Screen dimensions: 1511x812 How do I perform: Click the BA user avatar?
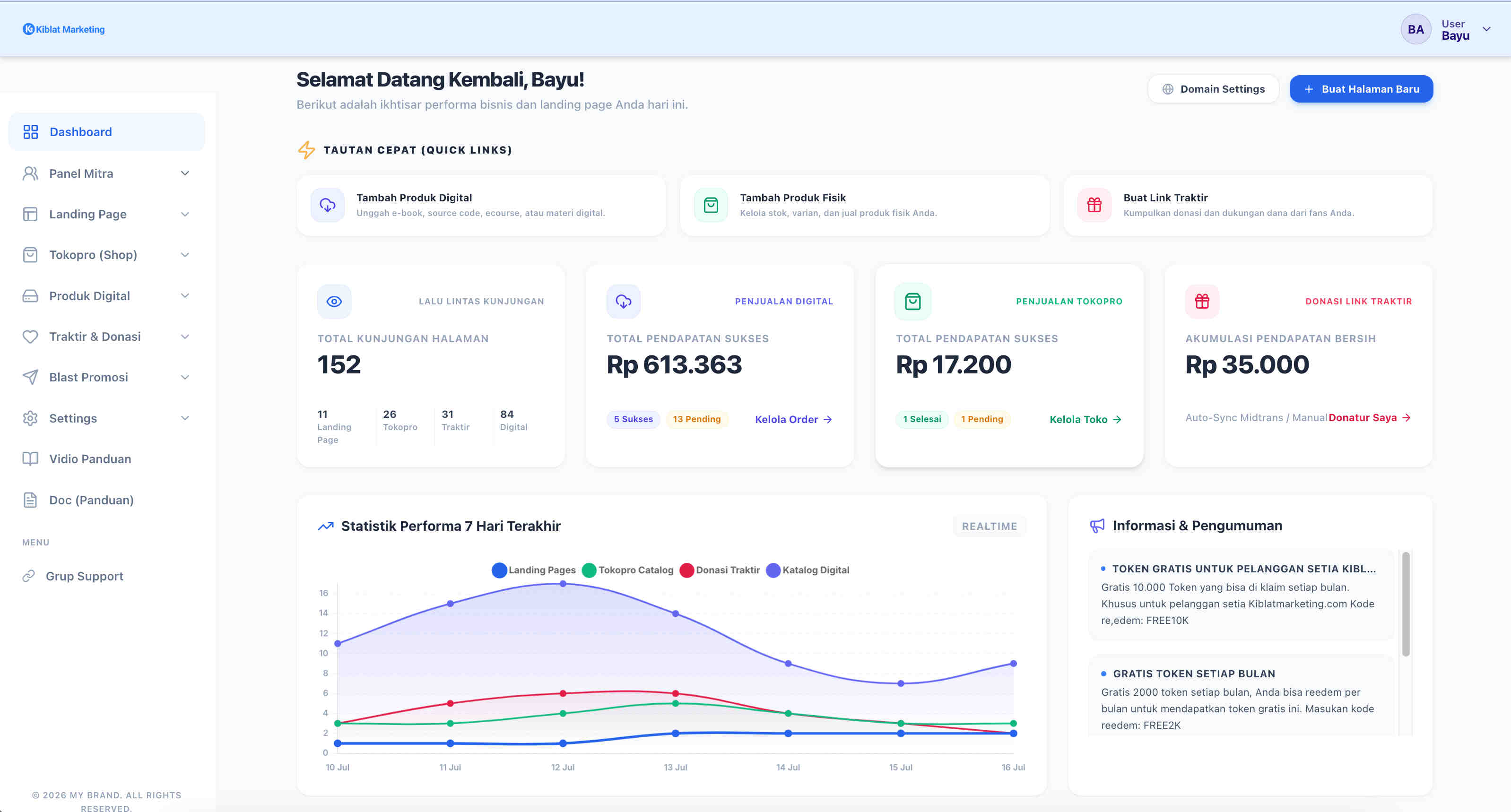point(1415,29)
